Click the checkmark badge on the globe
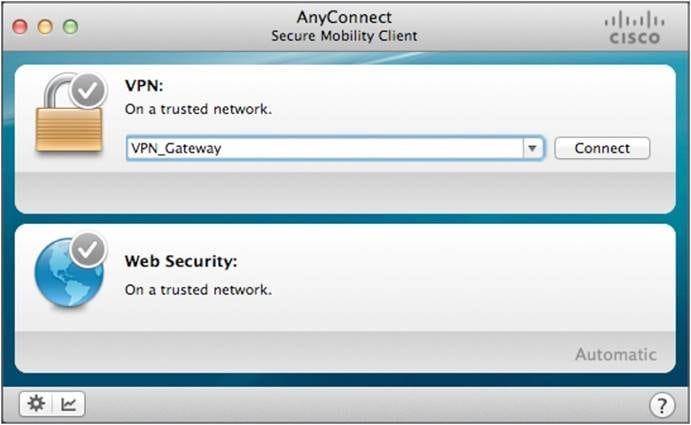The image size is (691, 425). pos(88,250)
